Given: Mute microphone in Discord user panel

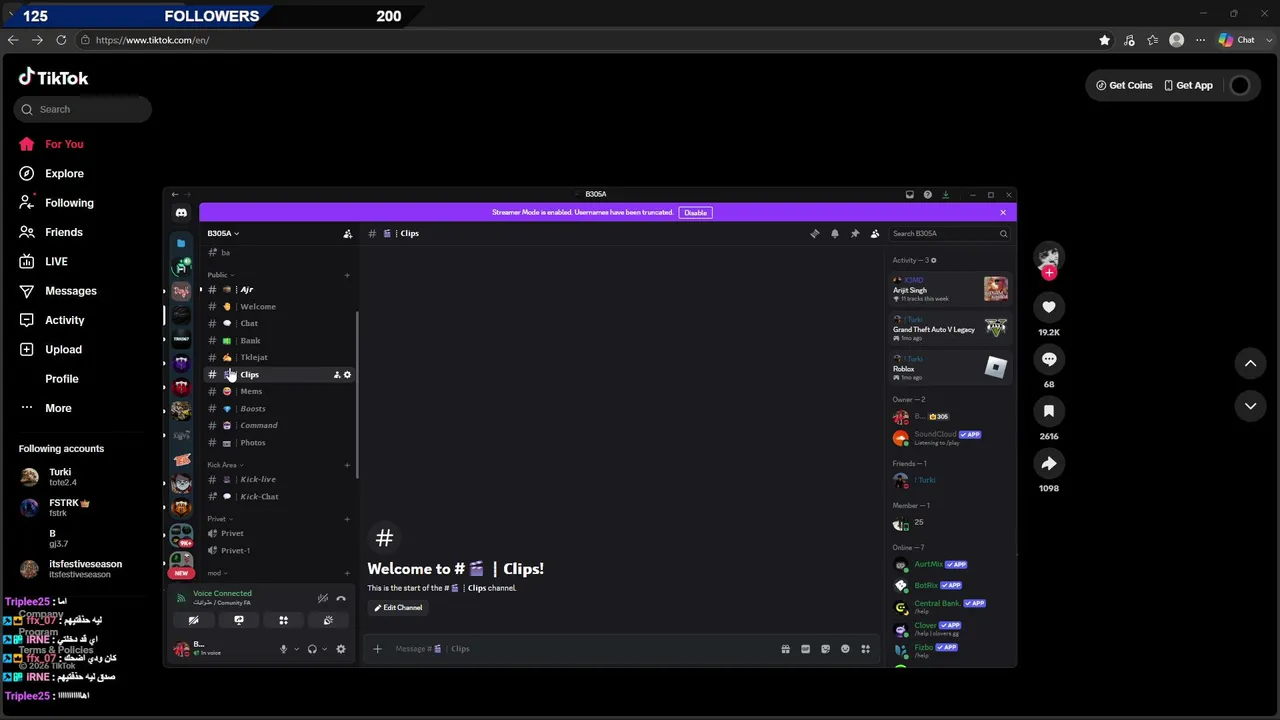Looking at the screenshot, I should tap(283, 649).
